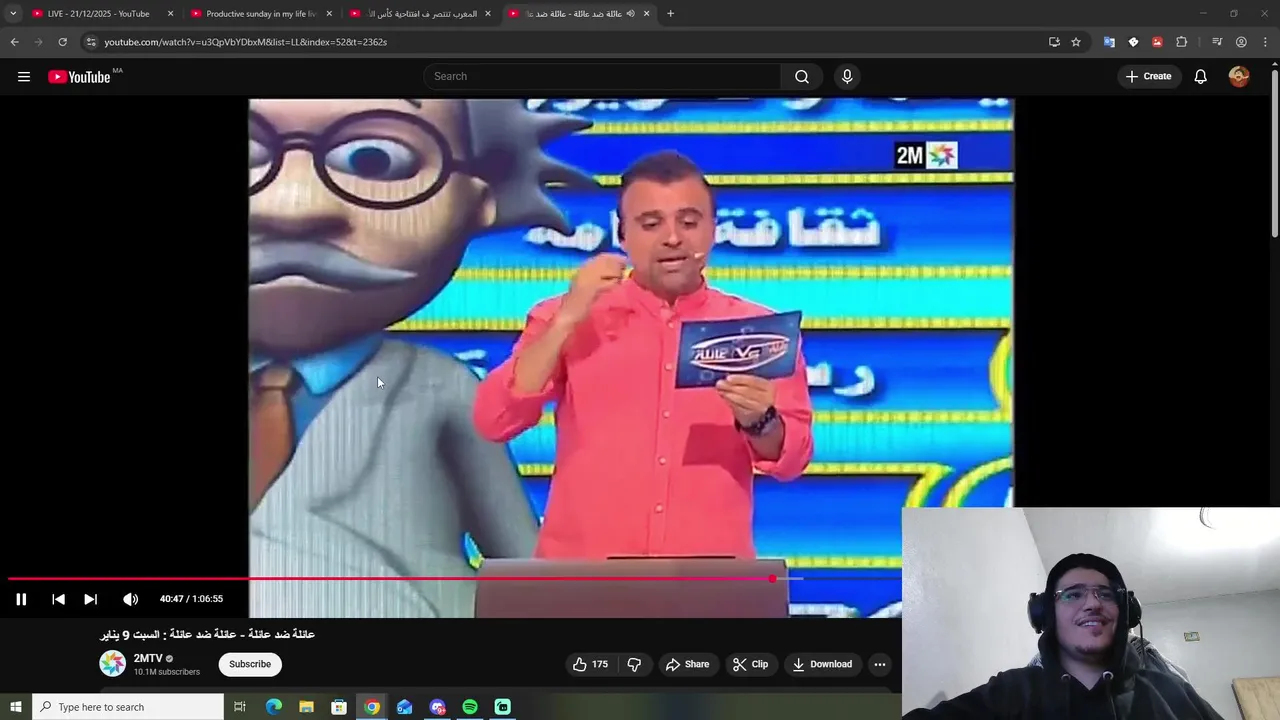Open the tab search dropdown arrow
Viewport: 1280px width, 720px height.
click(x=12, y=14)
